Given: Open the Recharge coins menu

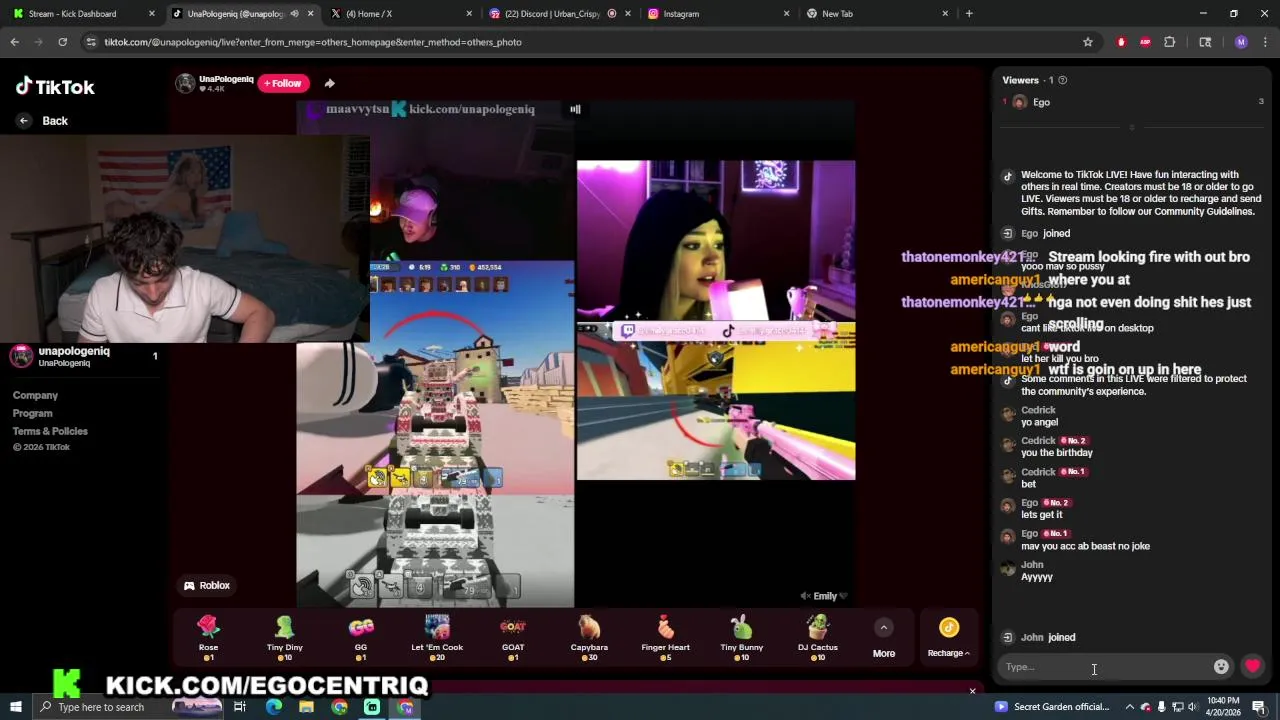Looking at the screenshot, I should [x=948, y=638].
